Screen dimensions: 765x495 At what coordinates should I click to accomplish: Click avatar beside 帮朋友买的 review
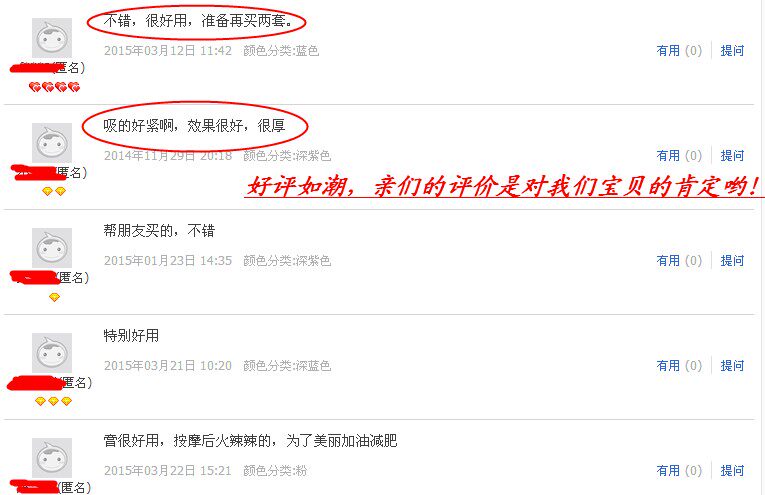[52, 248]
